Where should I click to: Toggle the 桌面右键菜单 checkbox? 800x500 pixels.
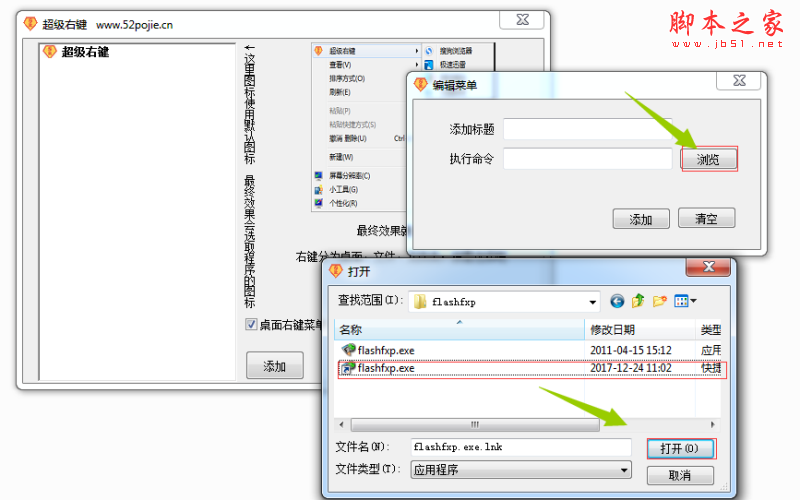(251, 324)
